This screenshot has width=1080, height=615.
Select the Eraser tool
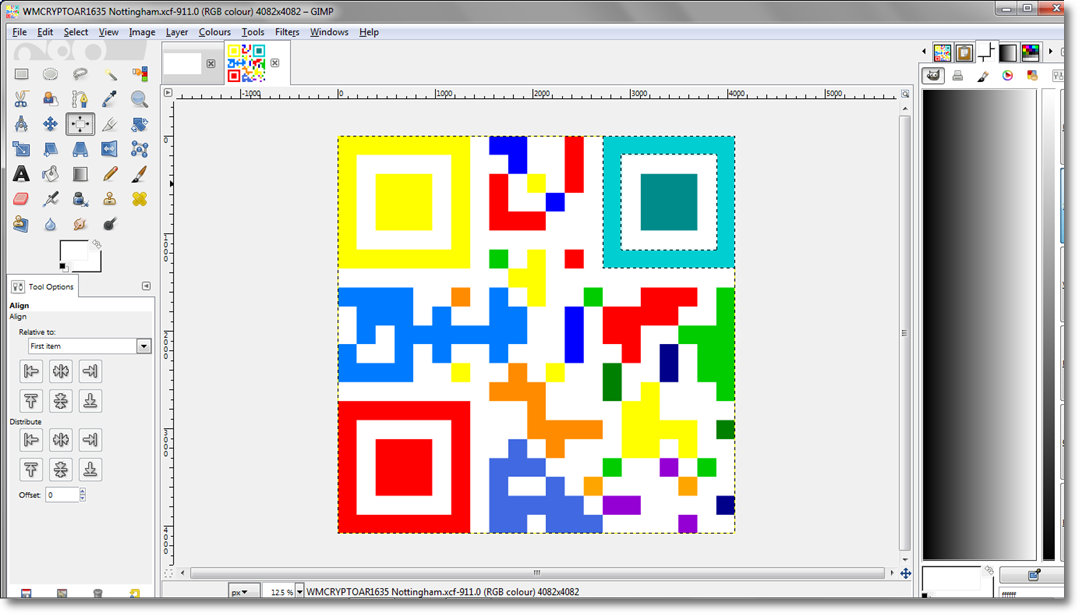pyautogui.click(x=21, y=199)
